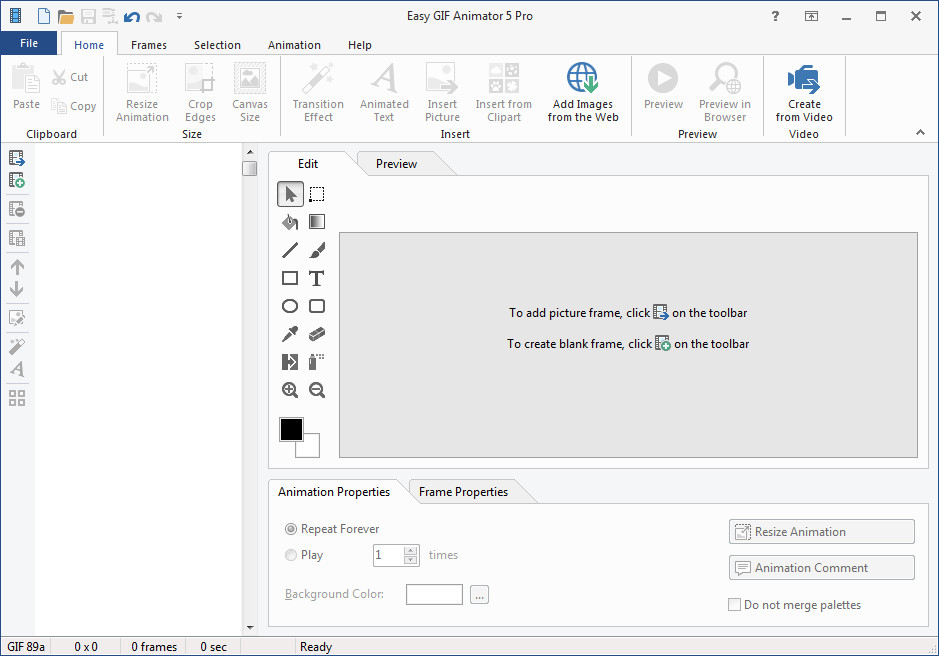Open background color browse ellipsis button

click(479, 594)
